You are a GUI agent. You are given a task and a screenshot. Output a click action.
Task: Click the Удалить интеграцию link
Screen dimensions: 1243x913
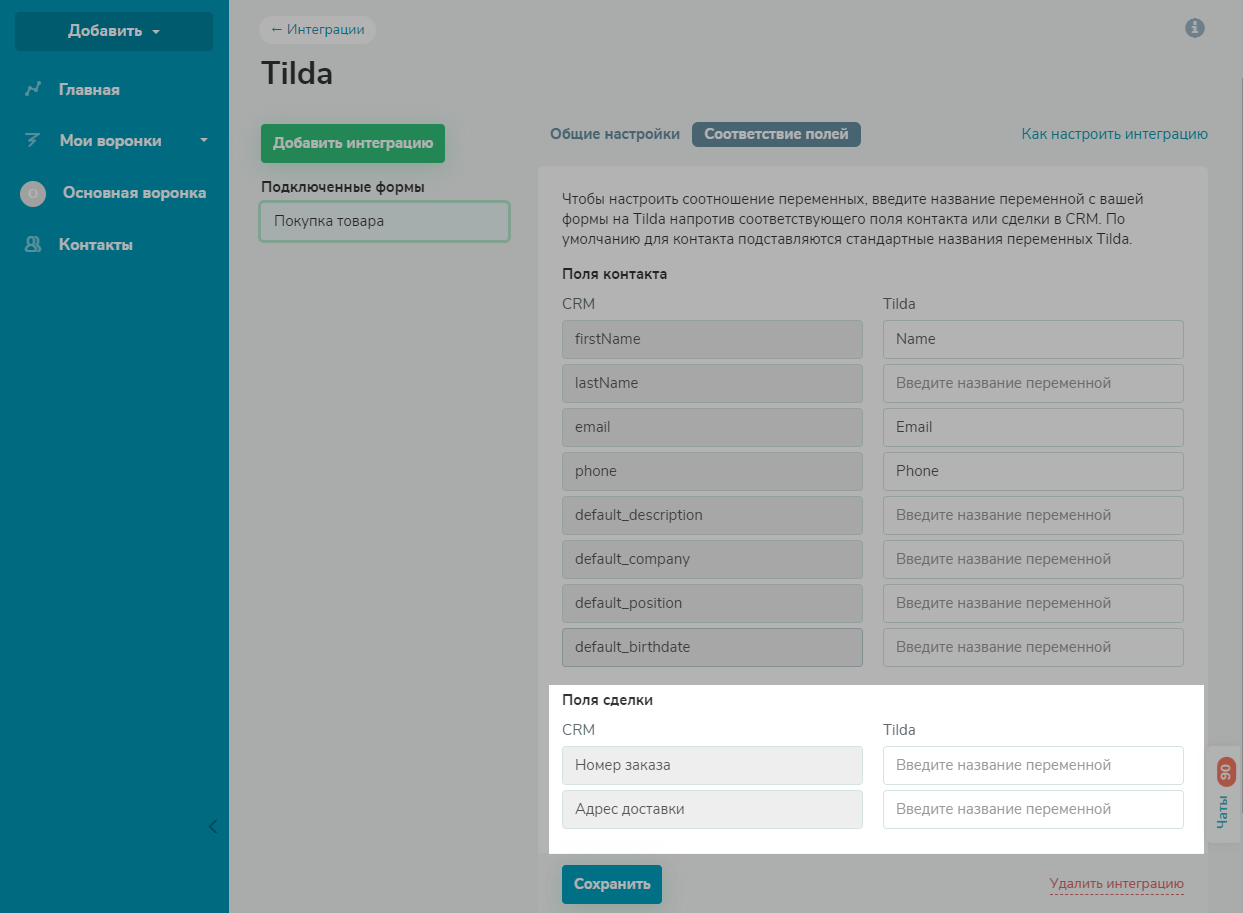click(x=1116, y=884)
